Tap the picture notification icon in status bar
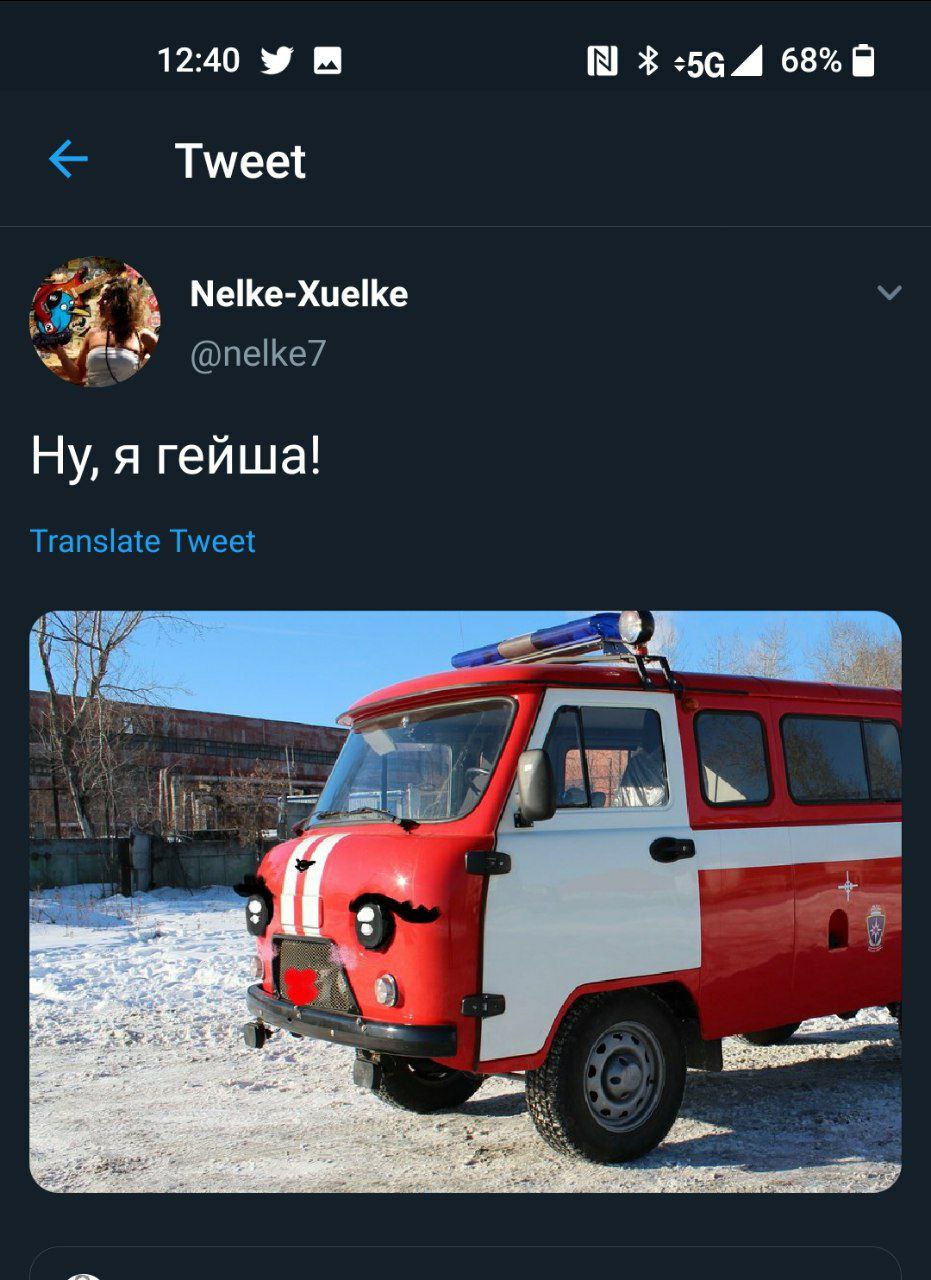The image size is (931, 1280). pyautogui.click(x=328, y=62)
